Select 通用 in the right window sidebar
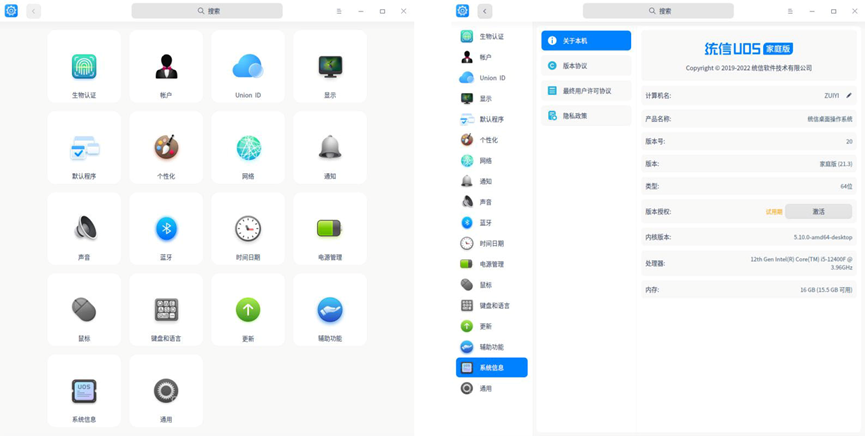 coord(492,389)
